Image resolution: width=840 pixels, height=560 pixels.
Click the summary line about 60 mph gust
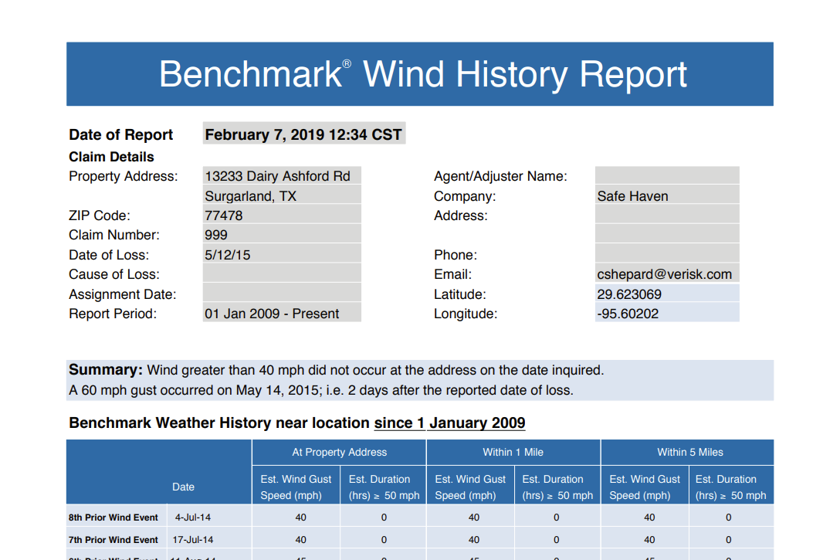[321, 390]
